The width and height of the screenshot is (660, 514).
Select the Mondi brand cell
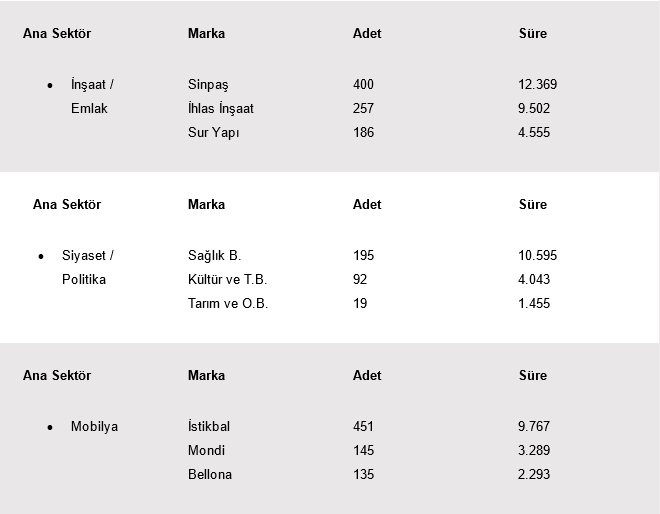(206, 451)
